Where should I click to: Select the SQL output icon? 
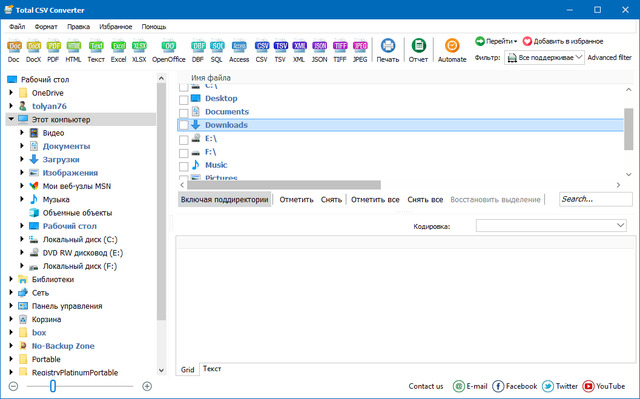tap(217, 46)
